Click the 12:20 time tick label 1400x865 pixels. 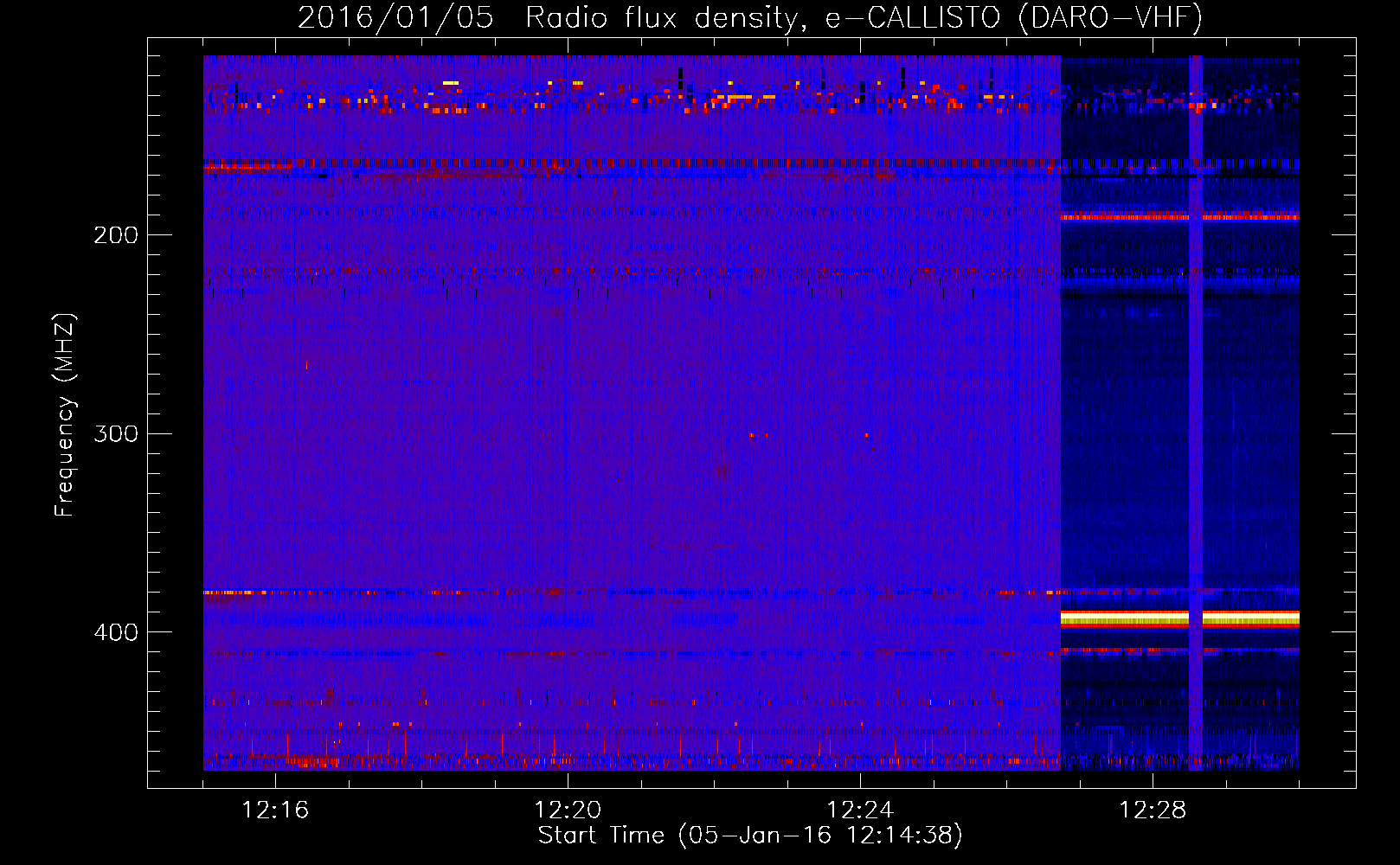(568, 811)
